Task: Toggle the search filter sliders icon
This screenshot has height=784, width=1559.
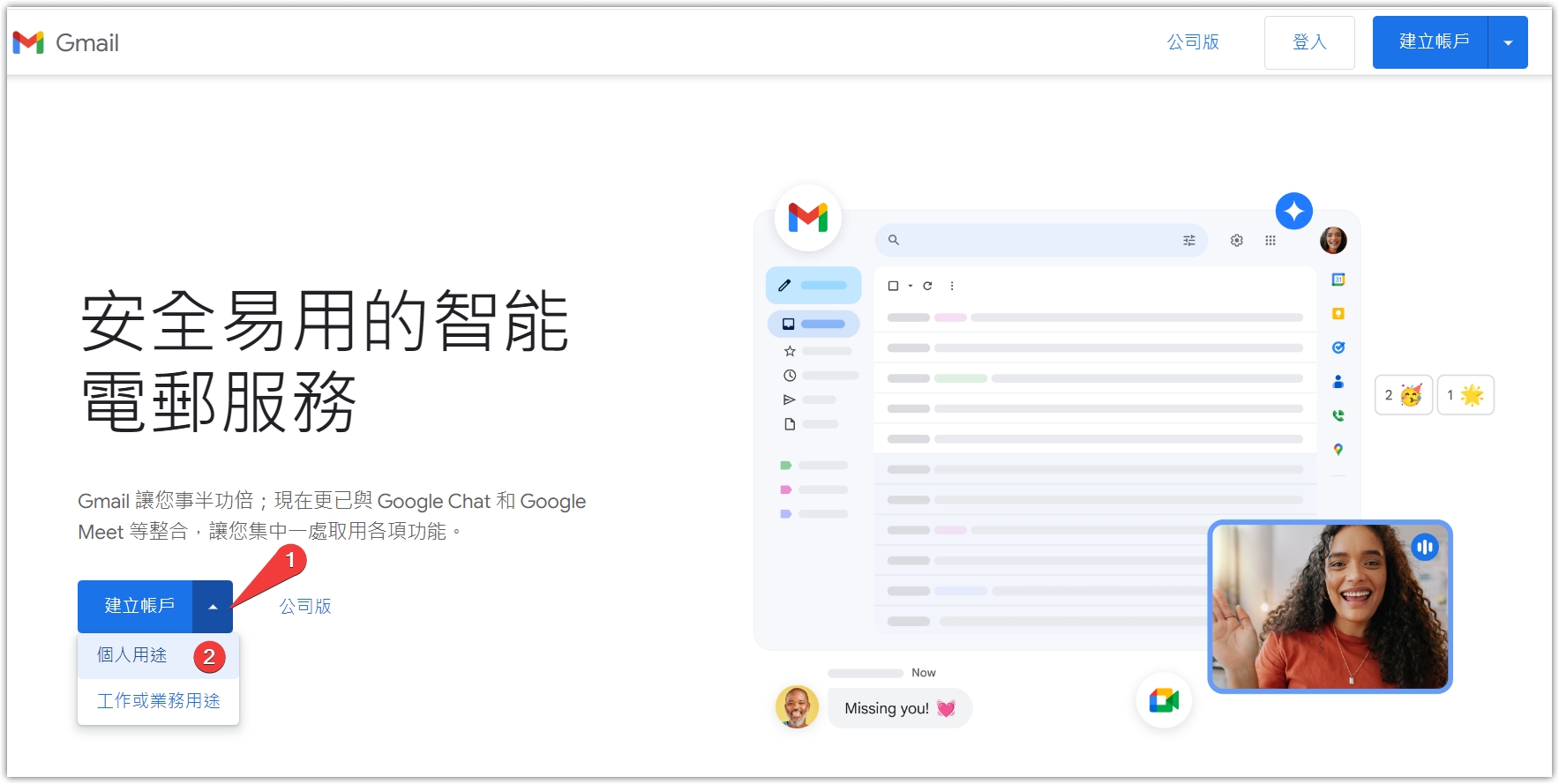Action: coord(1188,241)
